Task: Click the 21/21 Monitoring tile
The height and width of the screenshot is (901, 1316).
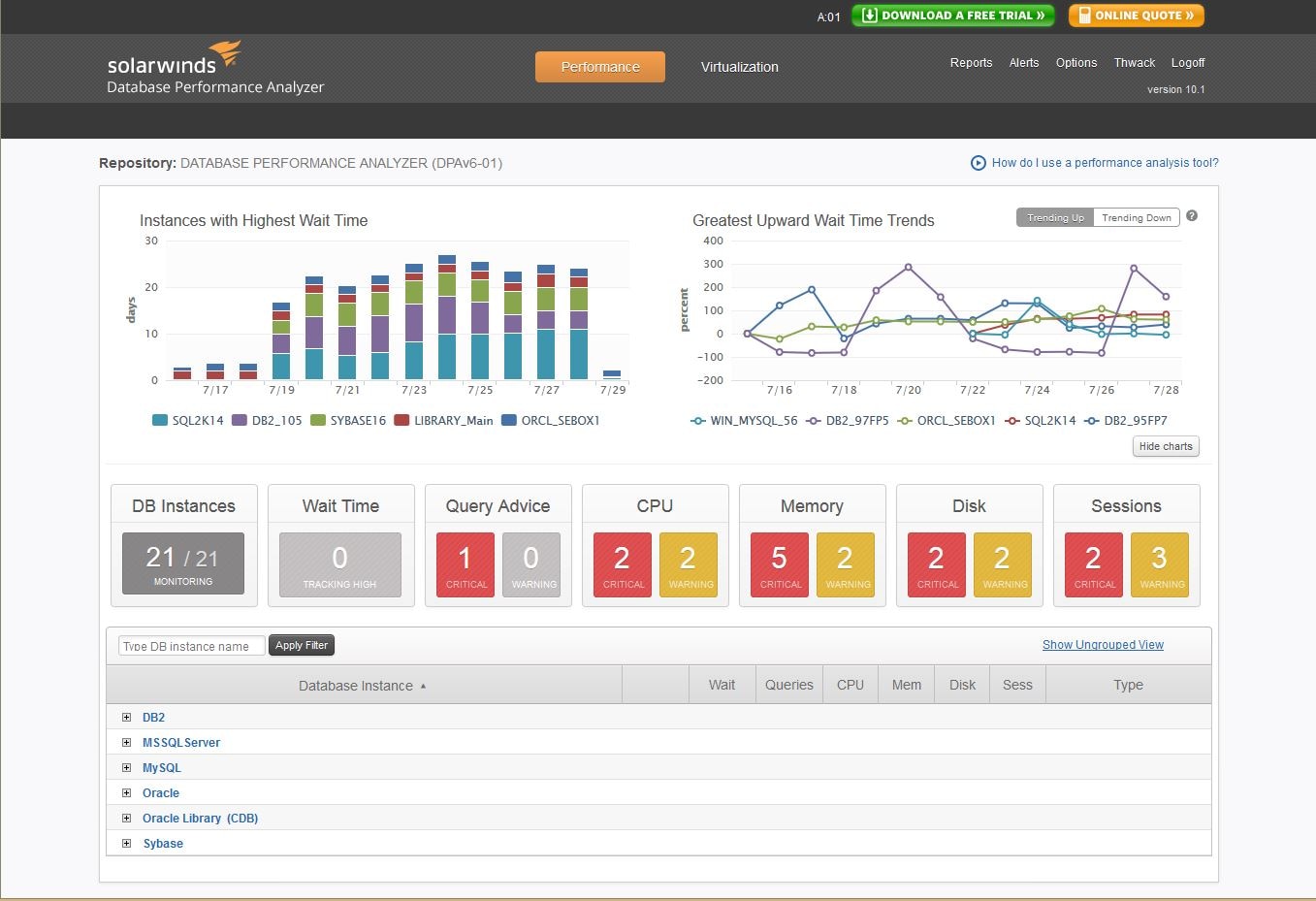Action: point(183,563)
